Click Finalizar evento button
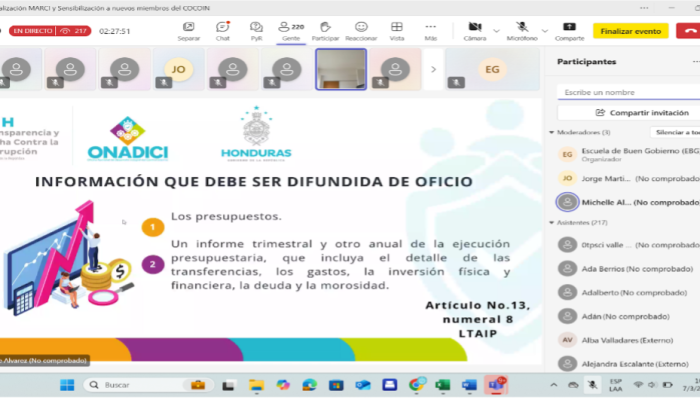The image size is (700, 400). click(x=630, y=31)
